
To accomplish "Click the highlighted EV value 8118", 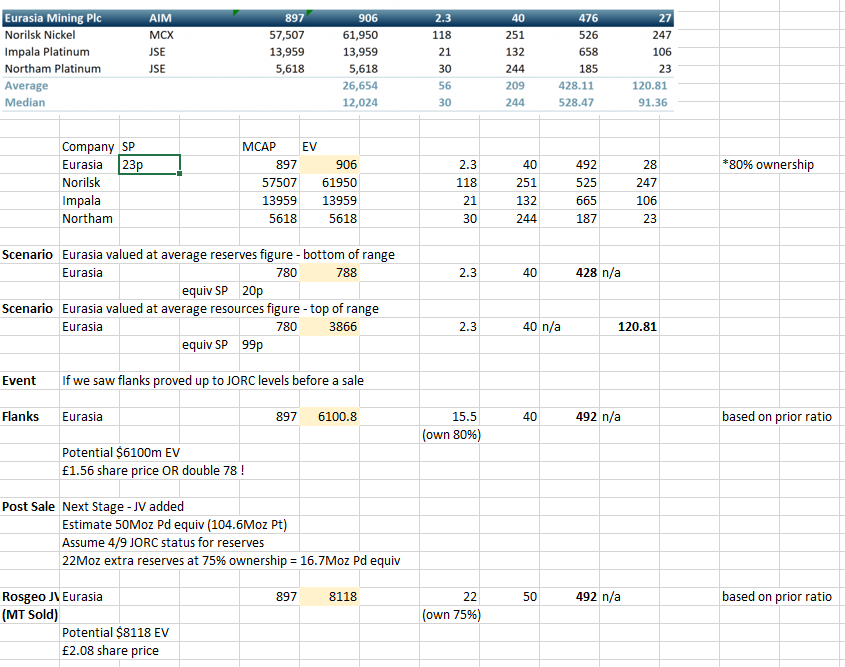I will pyautogui.click(x=329, y=596).
